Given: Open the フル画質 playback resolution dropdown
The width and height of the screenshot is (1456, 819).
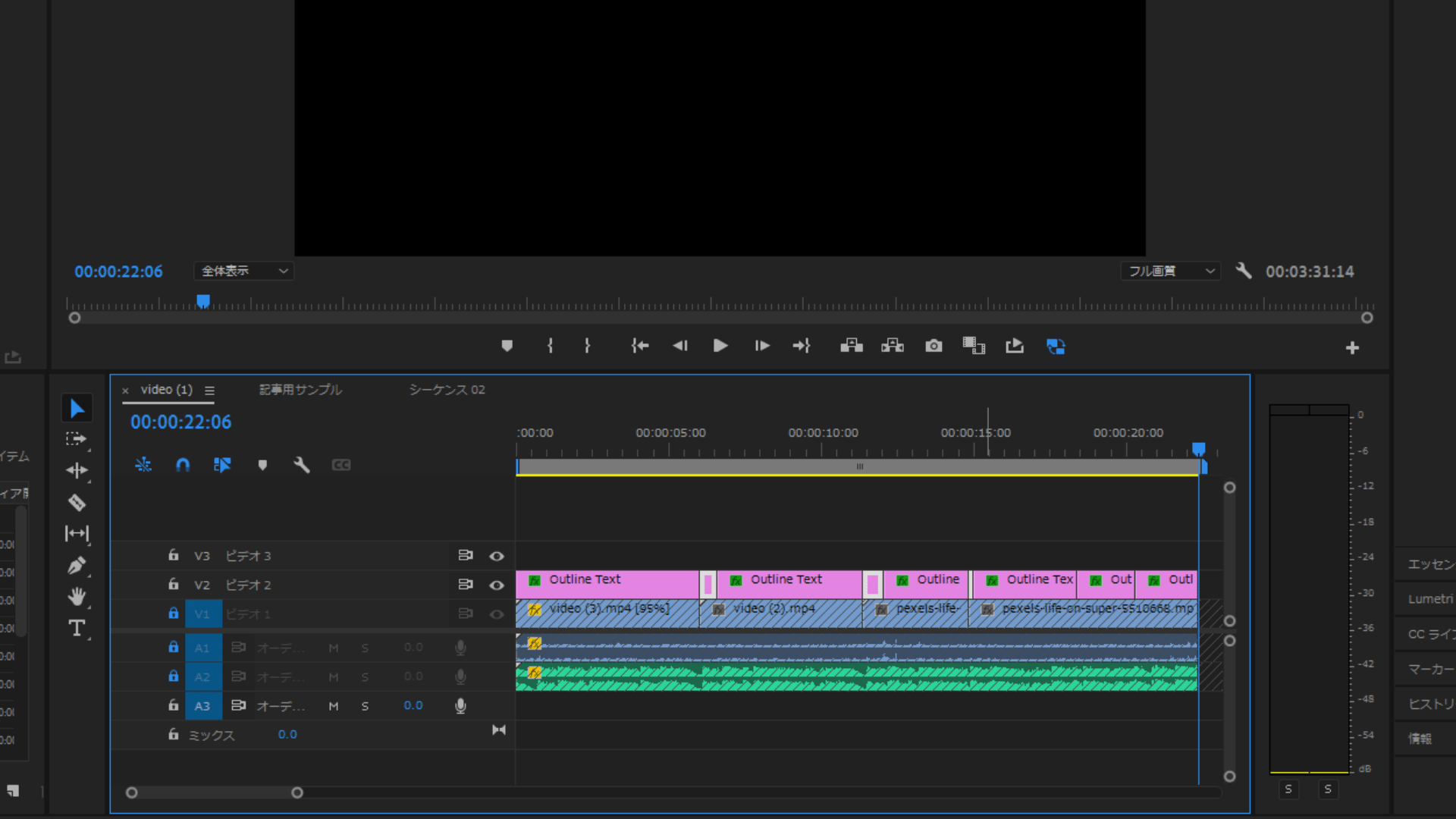Looking at the screenshot, I should [x=1171, y=271].
